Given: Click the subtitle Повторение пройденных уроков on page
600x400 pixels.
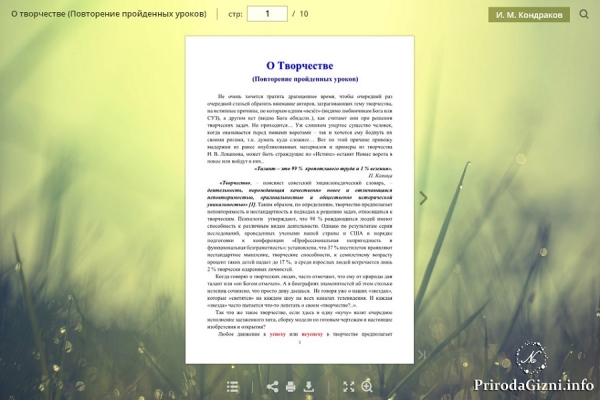Looking at the screenshot, I should [305, 79].
